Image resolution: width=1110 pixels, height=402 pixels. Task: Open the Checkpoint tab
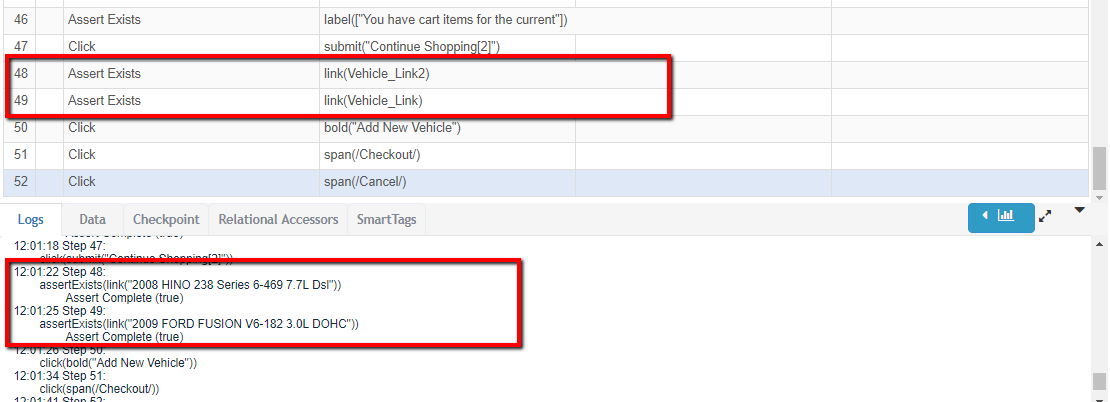[166, 219]
